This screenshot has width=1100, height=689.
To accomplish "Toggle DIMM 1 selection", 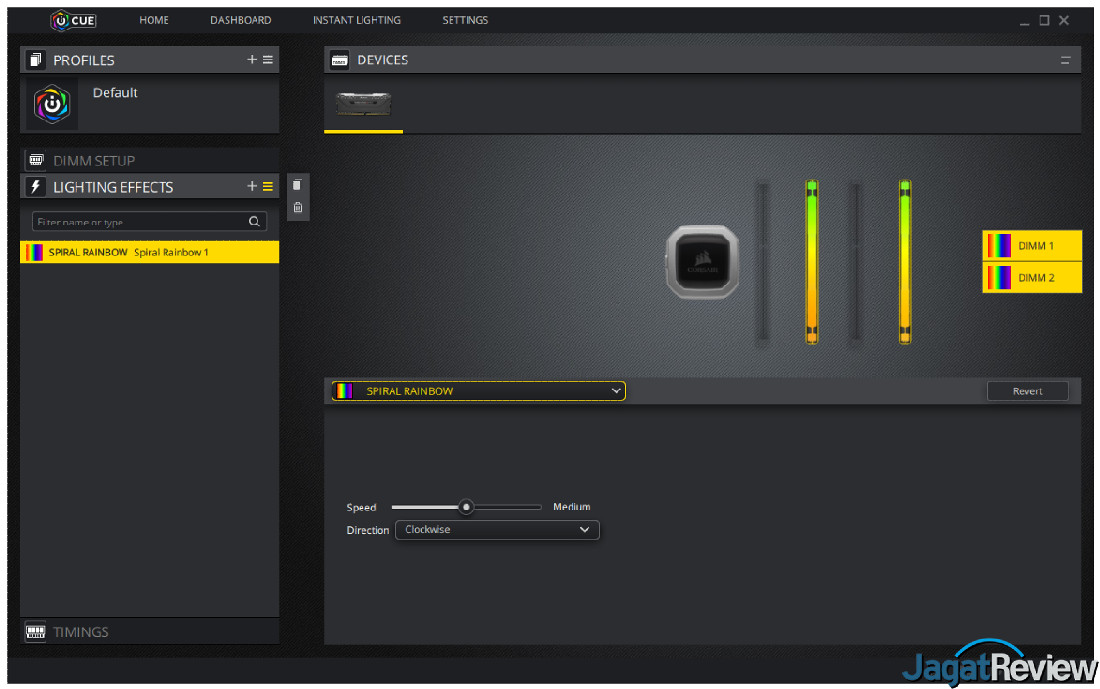I will coord(1032,245).
